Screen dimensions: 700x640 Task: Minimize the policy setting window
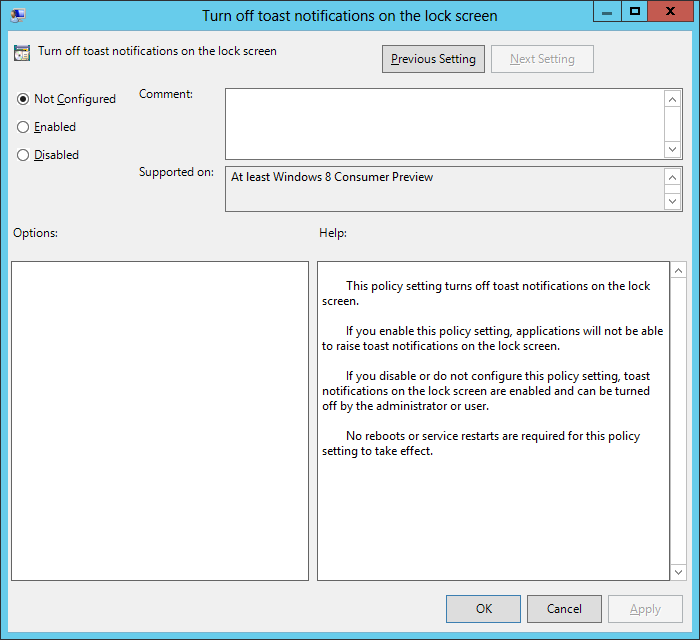coord(607,11)
